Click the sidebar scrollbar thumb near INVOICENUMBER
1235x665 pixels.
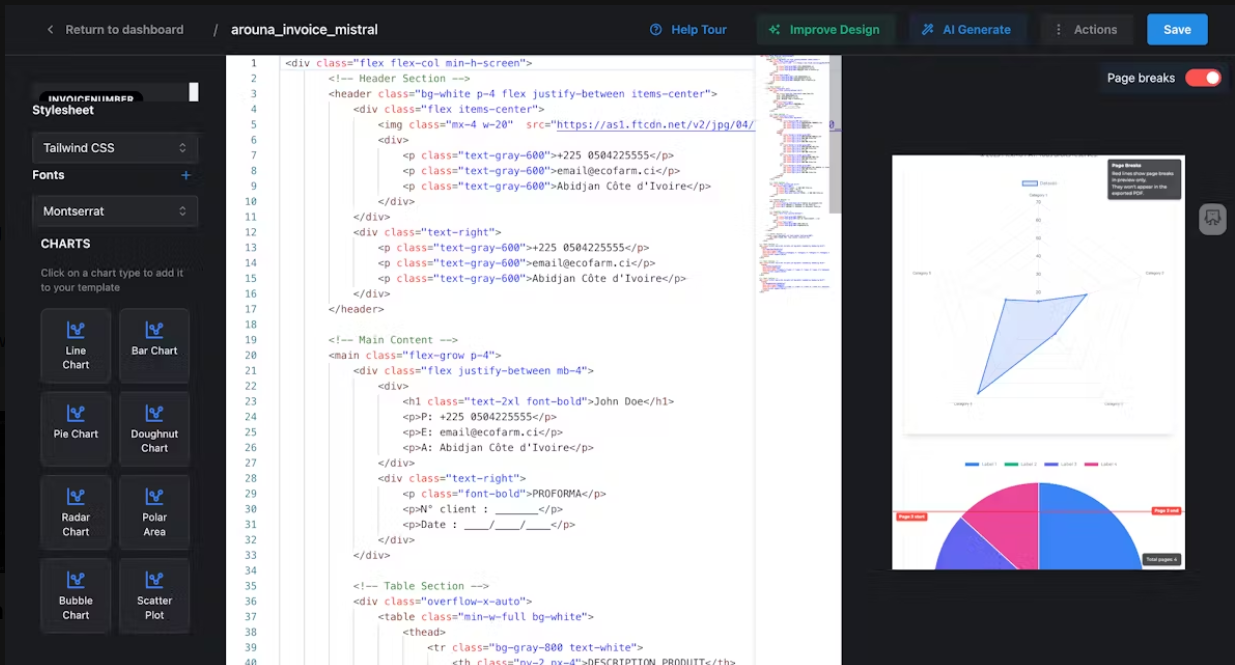(194, 92)
